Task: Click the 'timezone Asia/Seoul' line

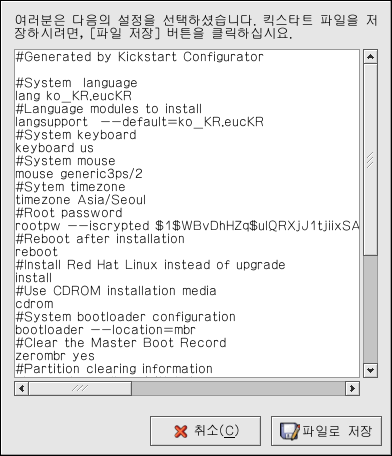Action: [x=81, y=200]
